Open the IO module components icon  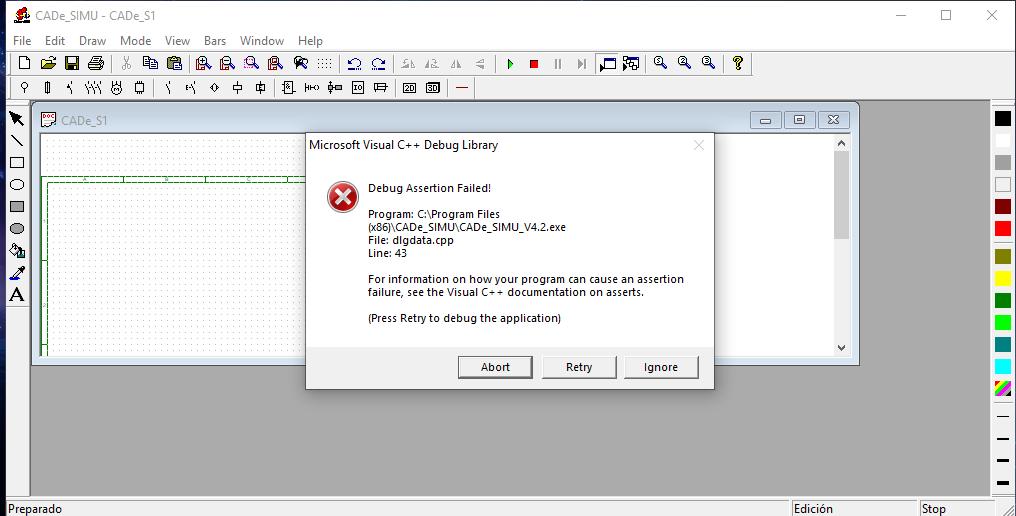click(x=358, y=88)
